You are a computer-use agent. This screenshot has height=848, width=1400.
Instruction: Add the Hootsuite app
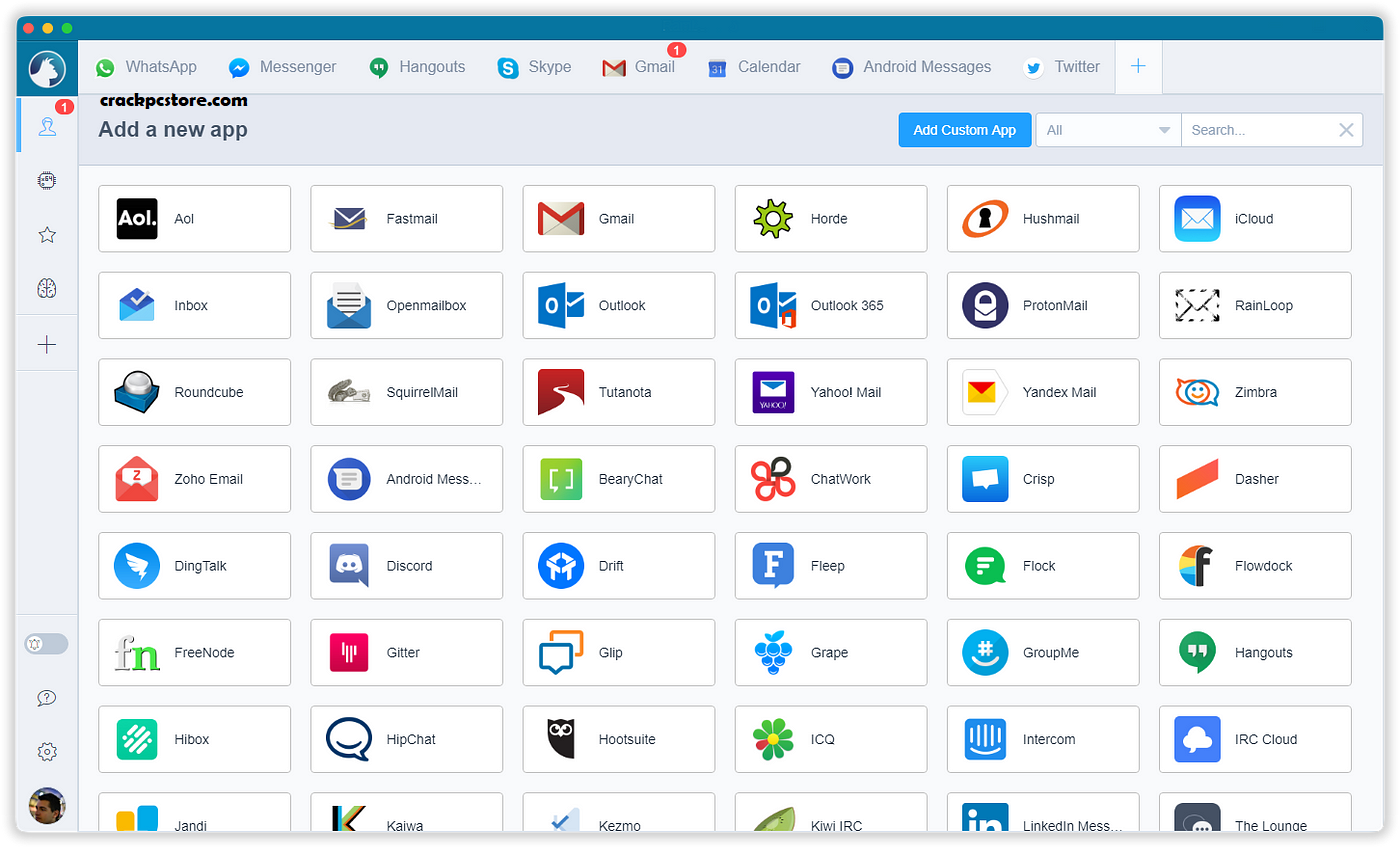(619, 740)
